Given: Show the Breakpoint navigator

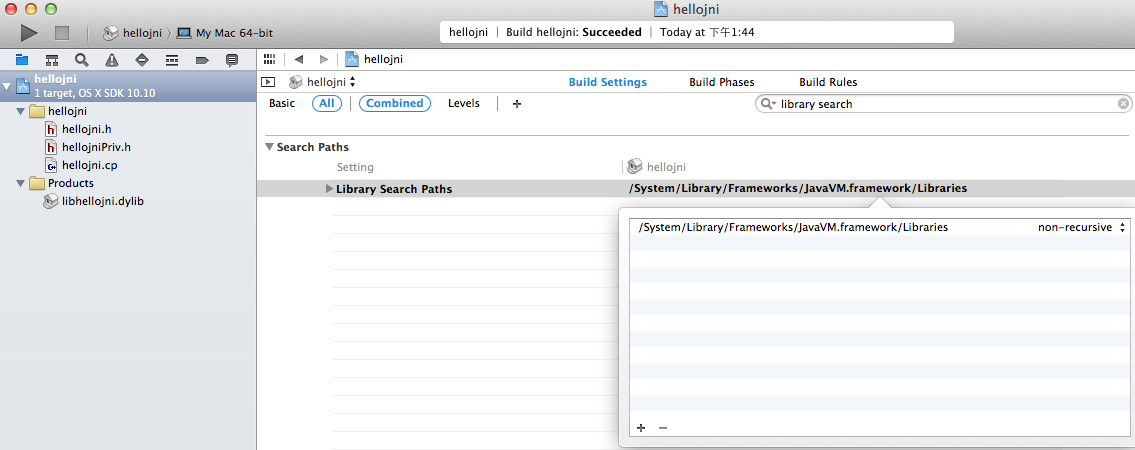Looking at the screenshot, I should [202, 60].
